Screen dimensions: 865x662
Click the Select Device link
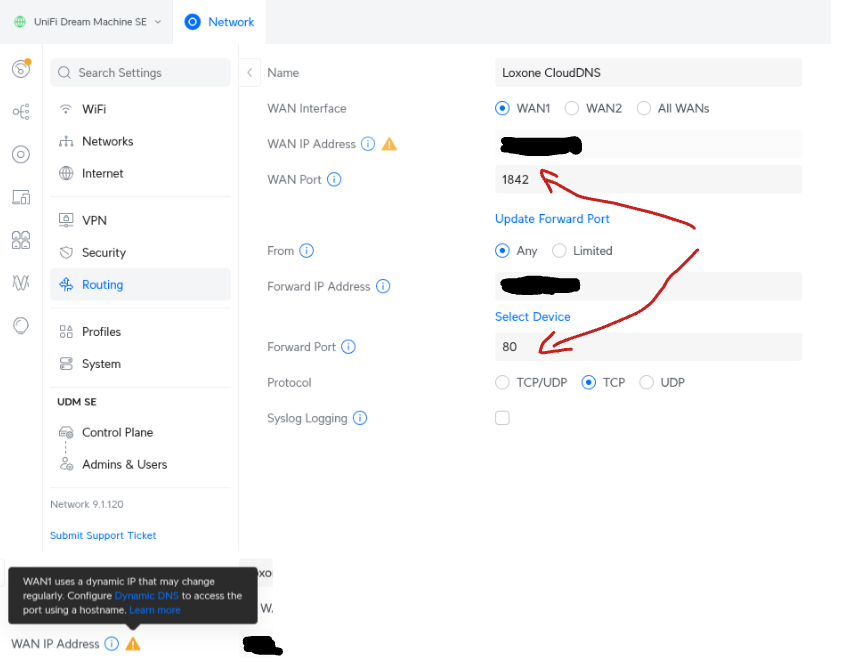click(532, 317)
